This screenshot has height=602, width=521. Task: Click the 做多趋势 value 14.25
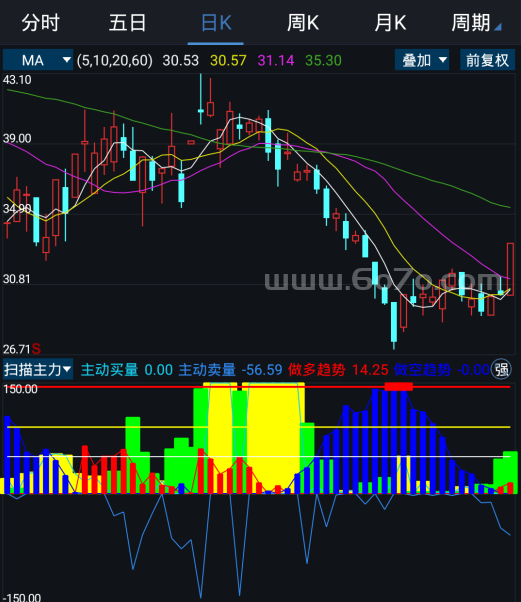tap(370, 370)
